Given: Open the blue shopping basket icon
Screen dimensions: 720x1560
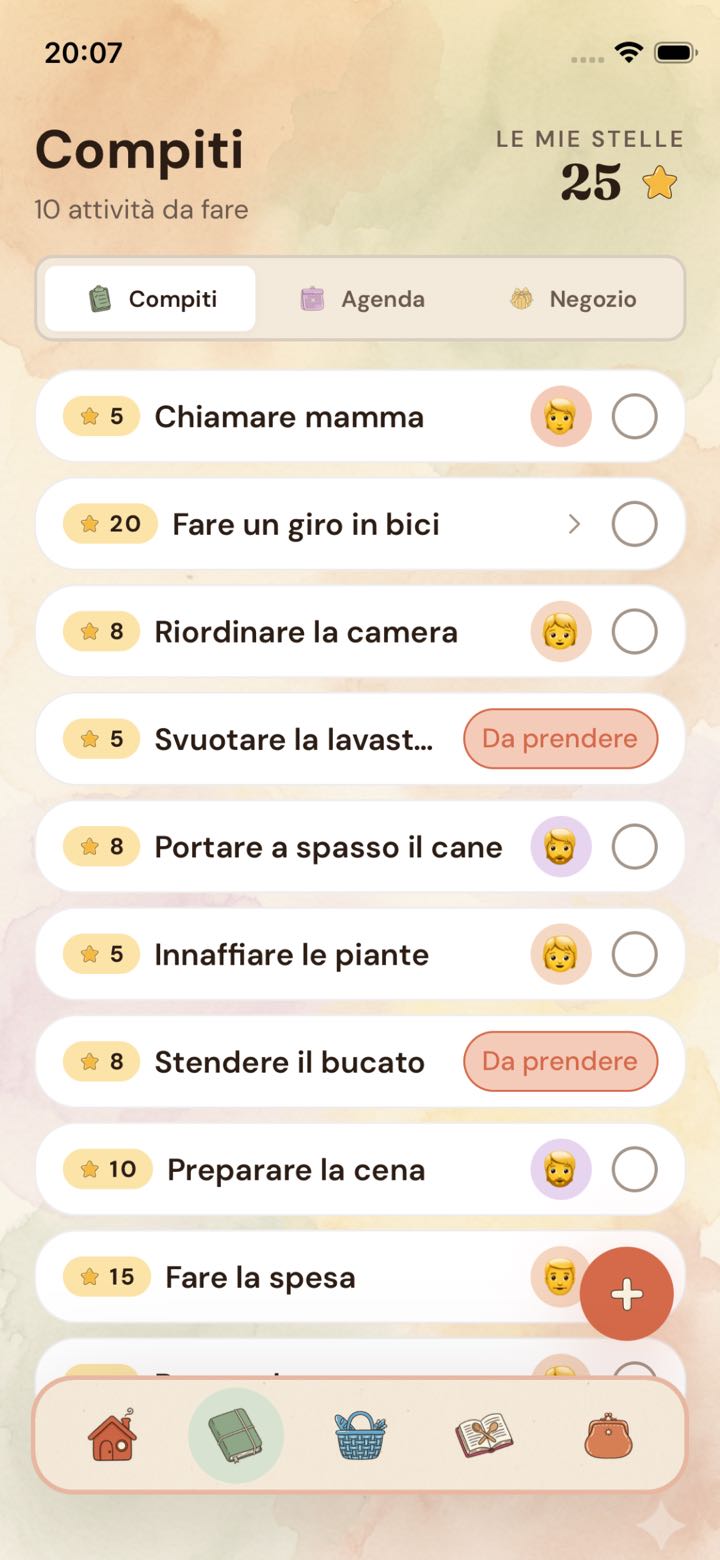Looking at the screenshot, I should point(360,1435).
